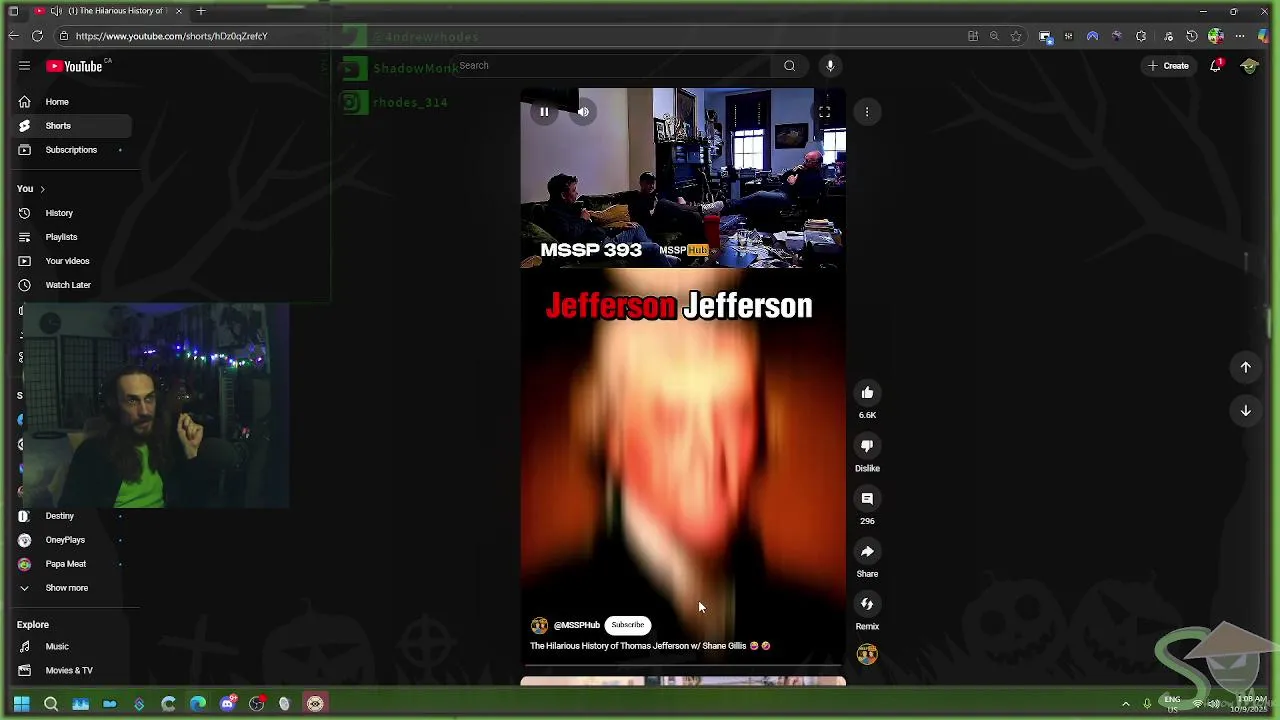
Task: Enter fullscreen on the Short
Action: pyautogui.click(x=824, y=112)
